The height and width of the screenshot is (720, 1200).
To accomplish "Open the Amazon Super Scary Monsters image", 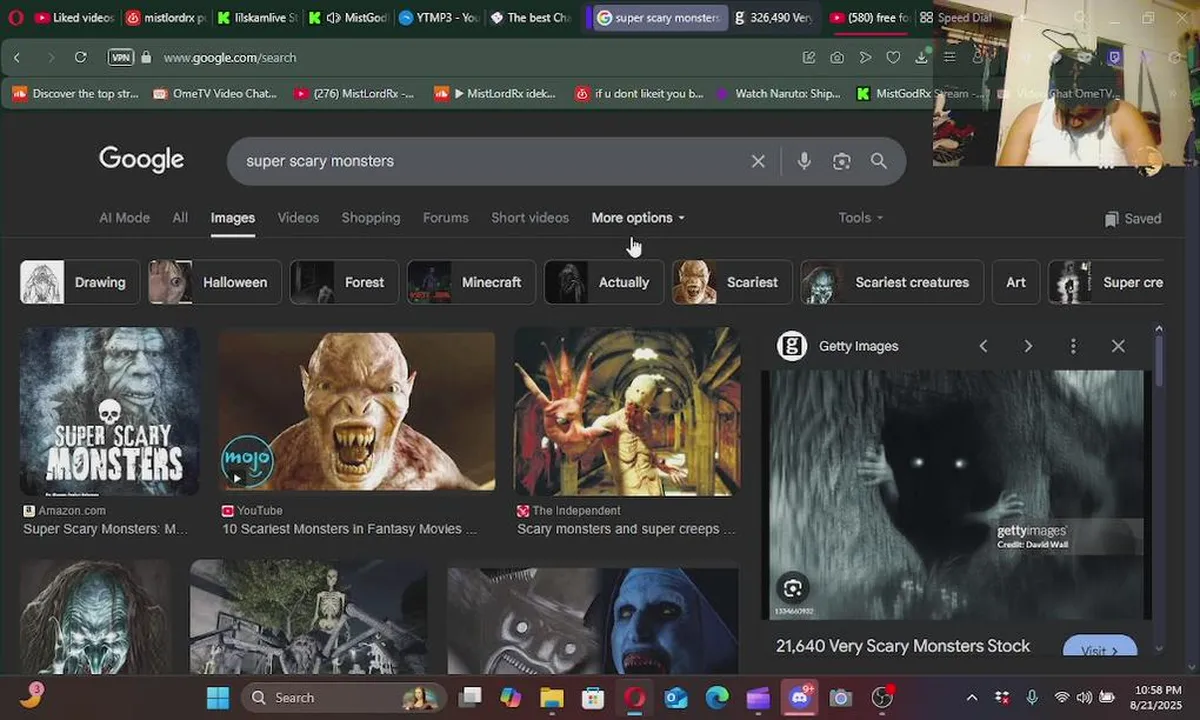I will tap(109, 412).
